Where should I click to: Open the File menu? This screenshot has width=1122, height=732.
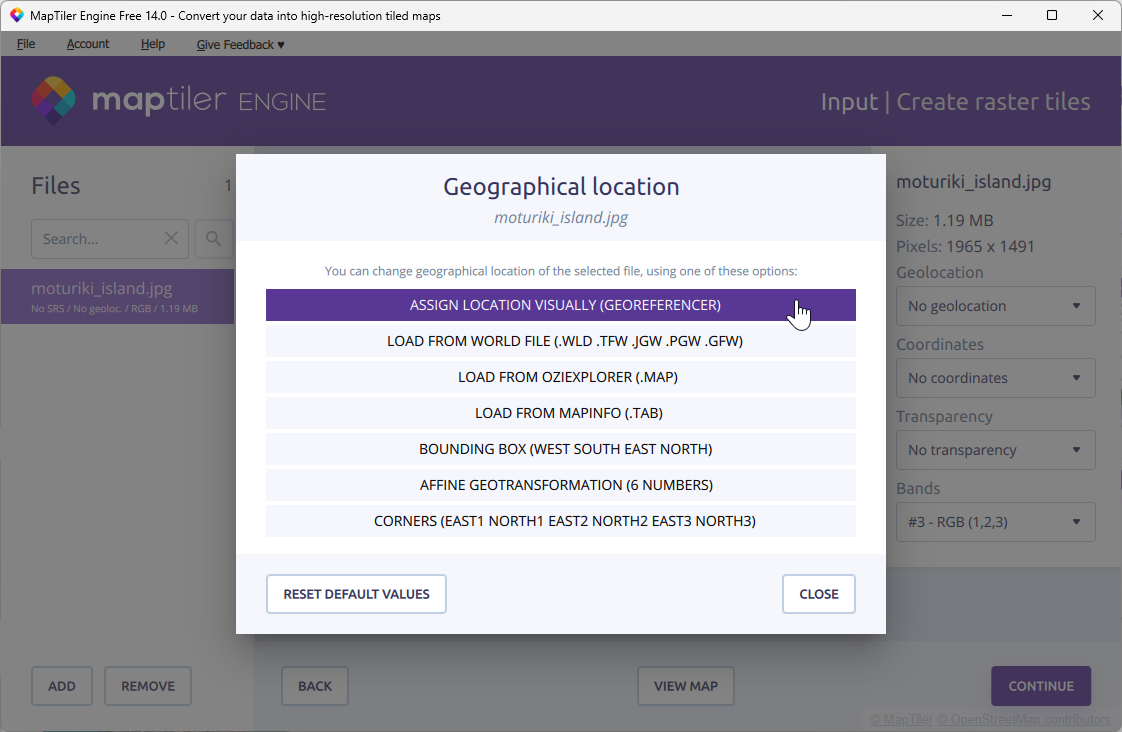pyautogui.click(x=26, y=44)
